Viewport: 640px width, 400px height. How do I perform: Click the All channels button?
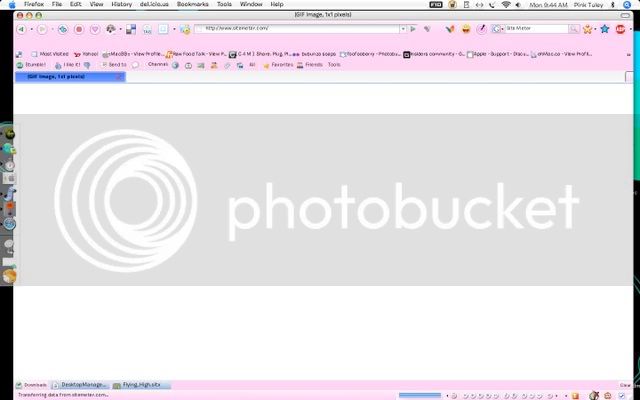(252, 64)
